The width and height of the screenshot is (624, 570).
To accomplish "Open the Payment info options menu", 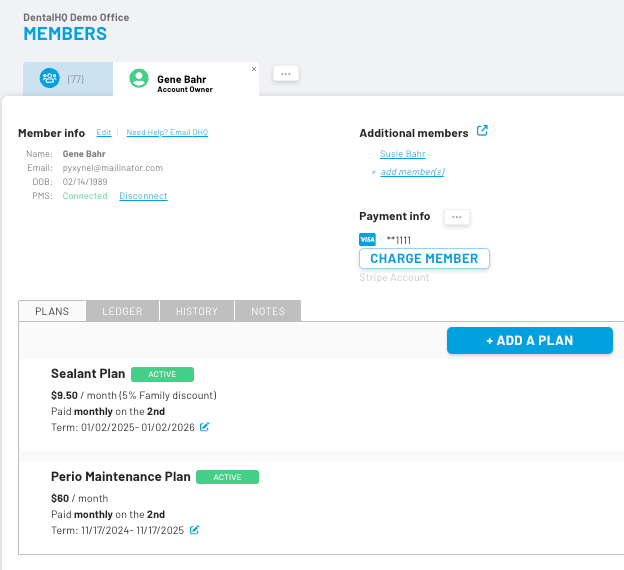I will coord(457,217).
